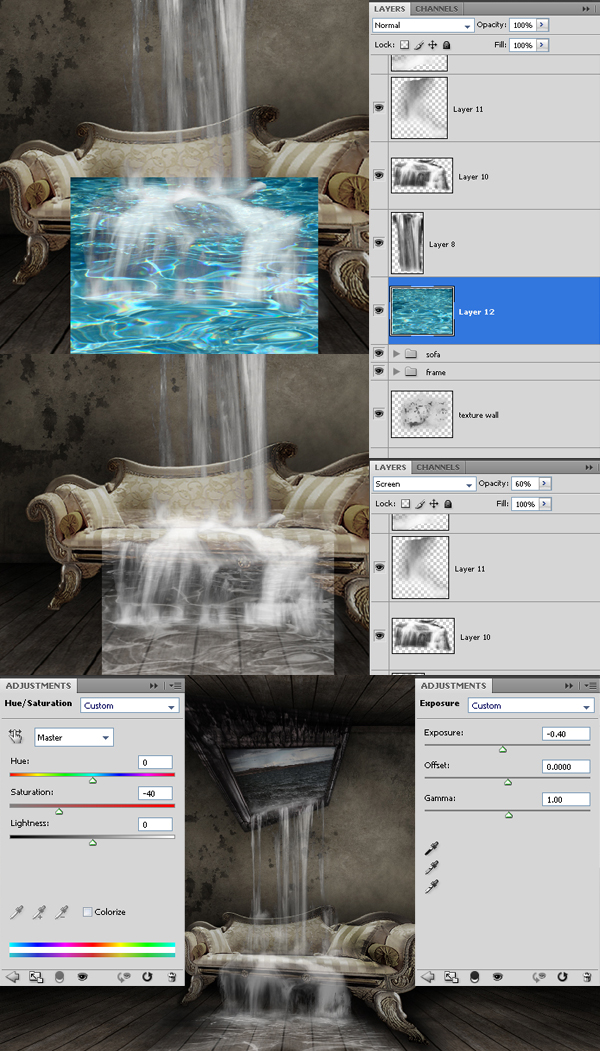Viewport: 600px width, 1051px height.
Task: Open the Screen blend mode dropdown
Action: click(422, 484)
